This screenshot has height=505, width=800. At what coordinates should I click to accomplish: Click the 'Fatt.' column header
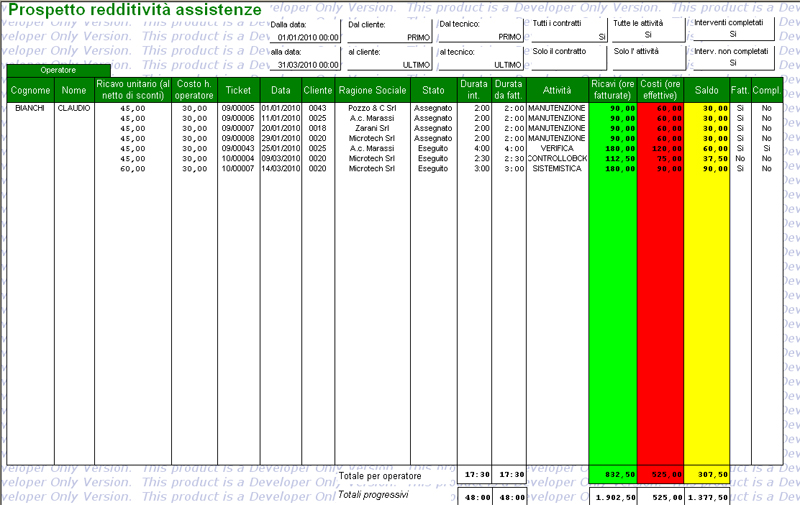click(x=740, y=90)
